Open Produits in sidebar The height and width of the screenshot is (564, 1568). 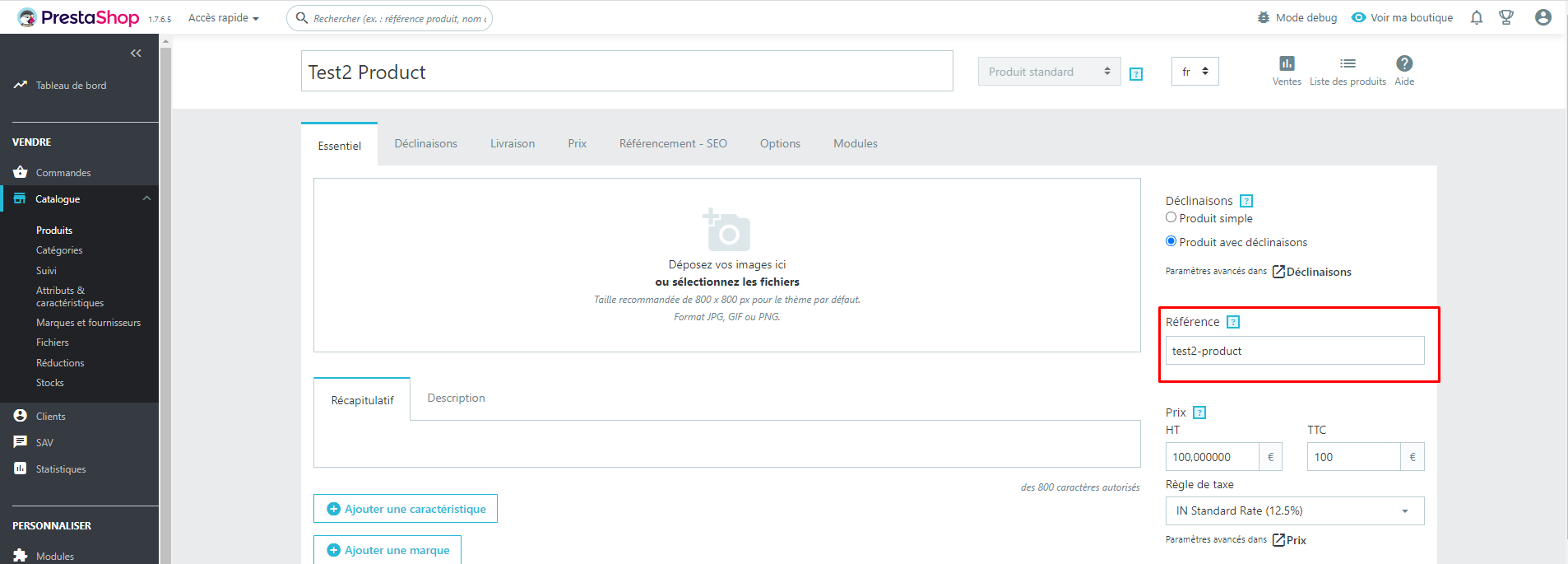point(54,231)
